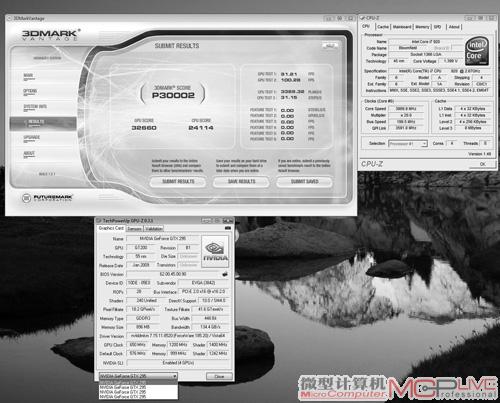Click Driver Version field in GPU-Z

[178, 336]
